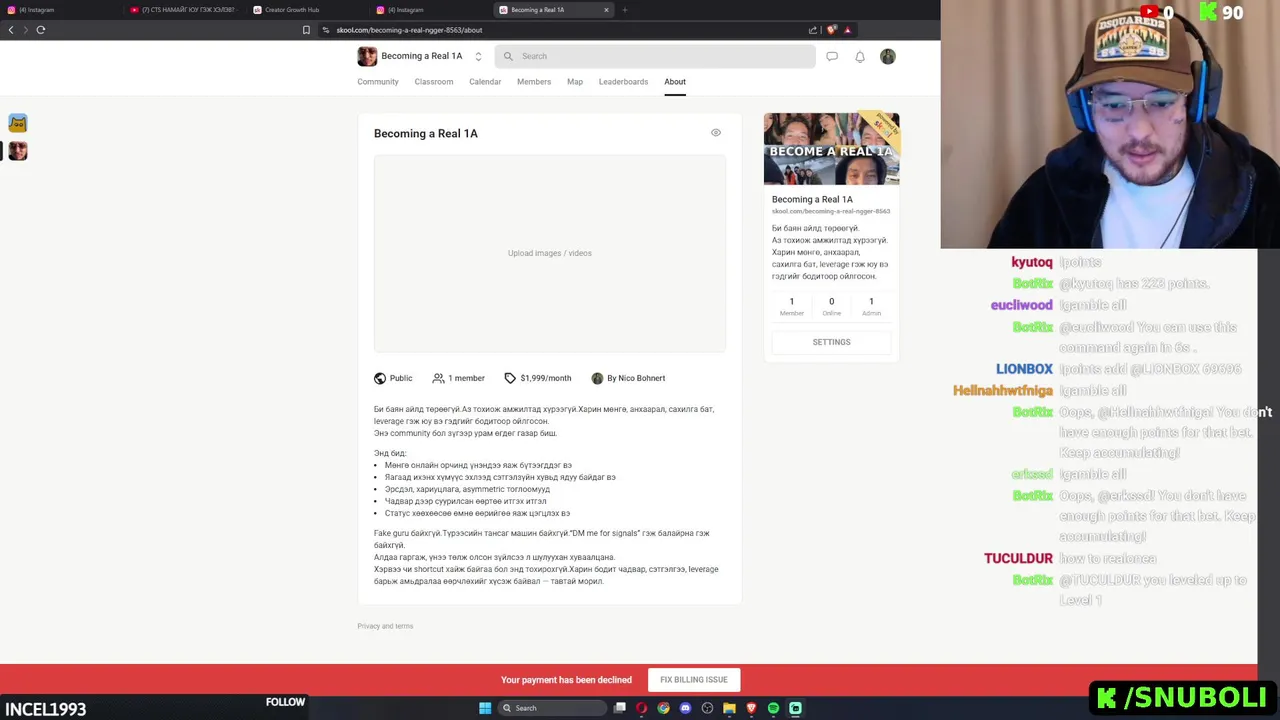Viewport: 1280px width, 720px height.
Task: Open the chat messages icon
Action: pos(831,57)
